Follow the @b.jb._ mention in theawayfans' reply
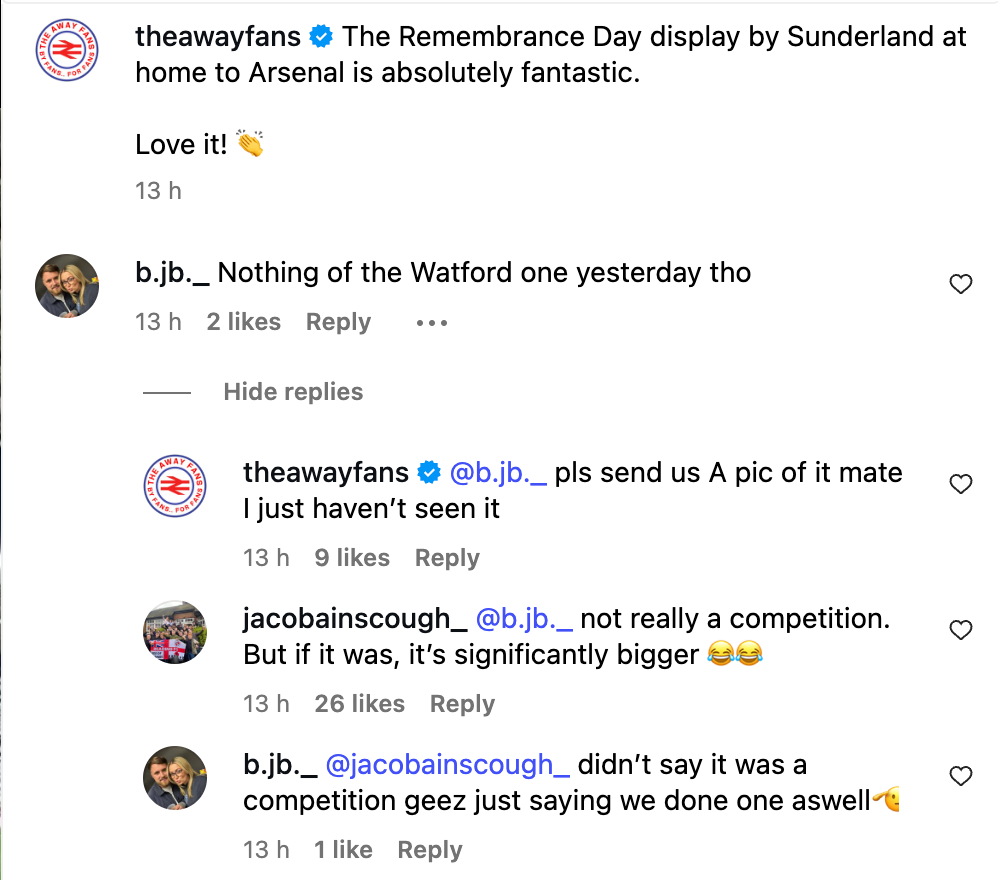The image size is (998, 880). (497, 473)
